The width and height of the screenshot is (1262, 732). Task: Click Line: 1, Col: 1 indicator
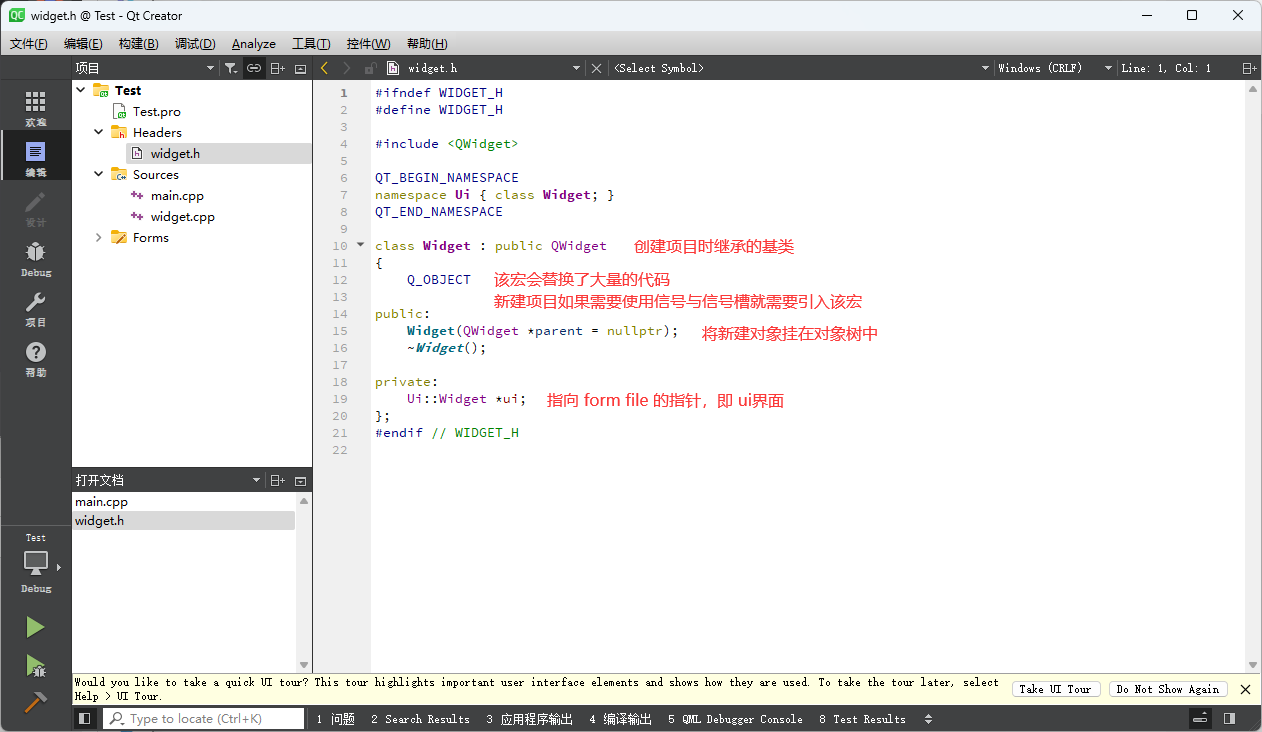click(1166, 68)
